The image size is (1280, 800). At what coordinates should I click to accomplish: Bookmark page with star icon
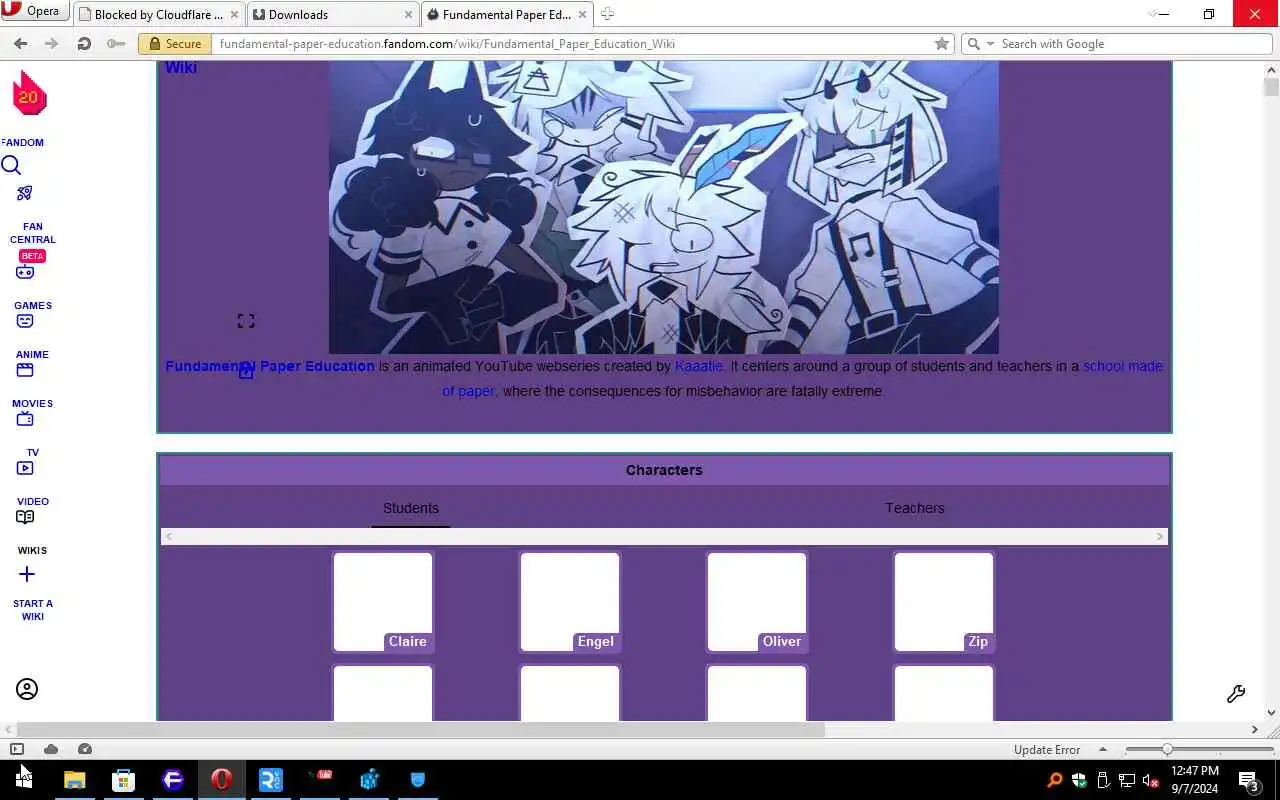941,44
